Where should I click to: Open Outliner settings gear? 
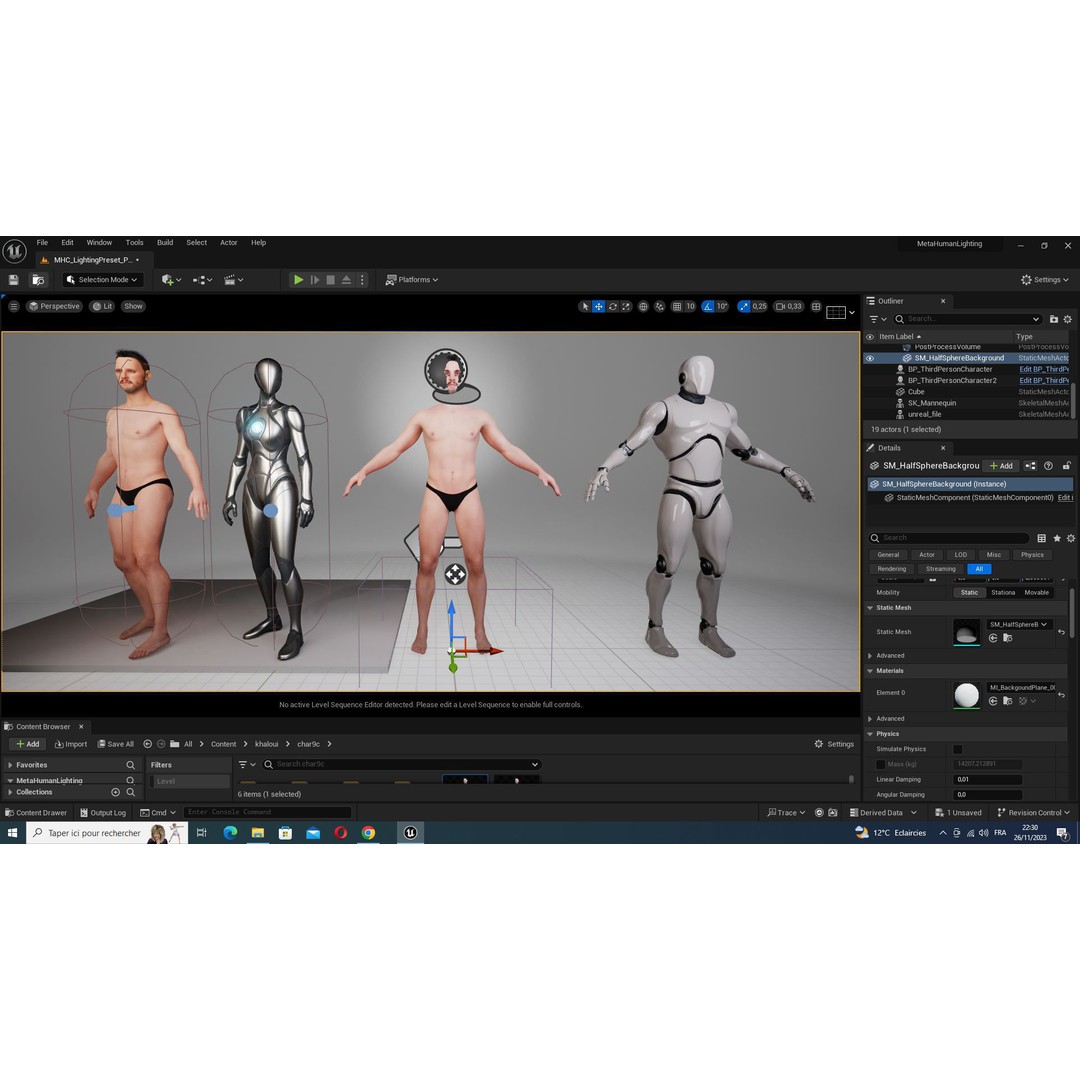pyautogui.click(x=1068, y=319)
